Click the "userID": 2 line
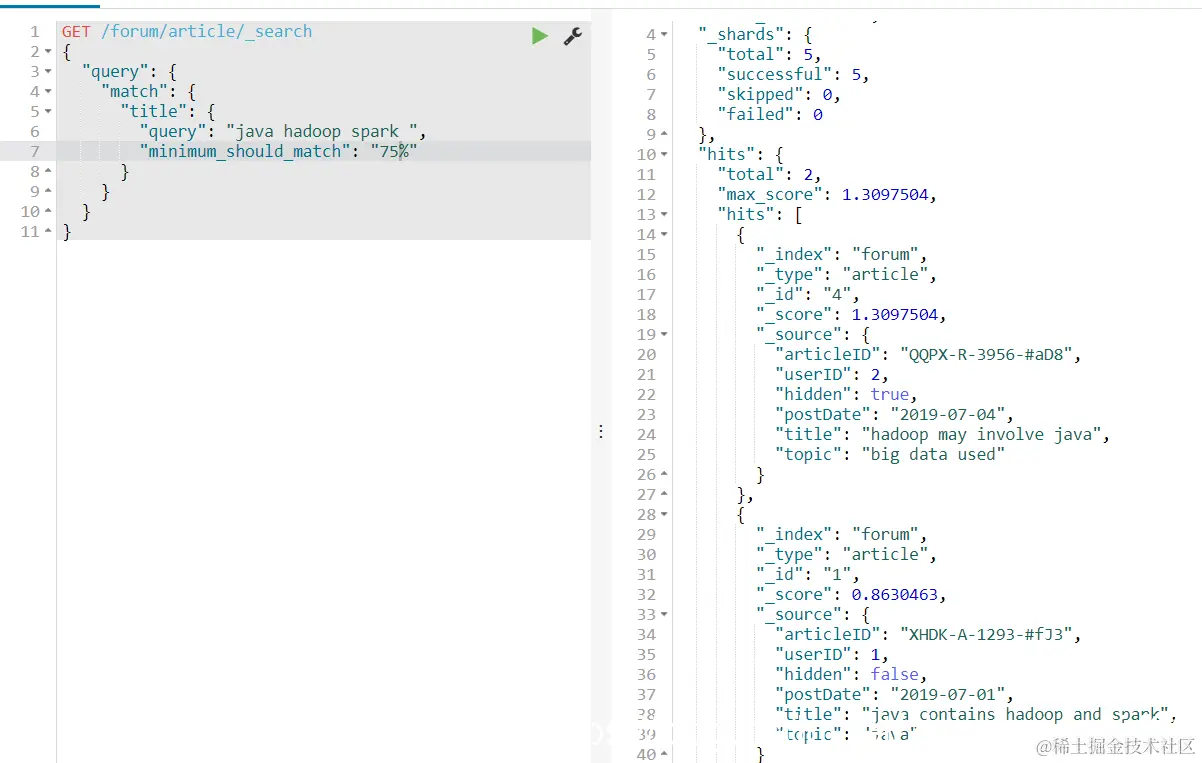 (x=831, y=374)
